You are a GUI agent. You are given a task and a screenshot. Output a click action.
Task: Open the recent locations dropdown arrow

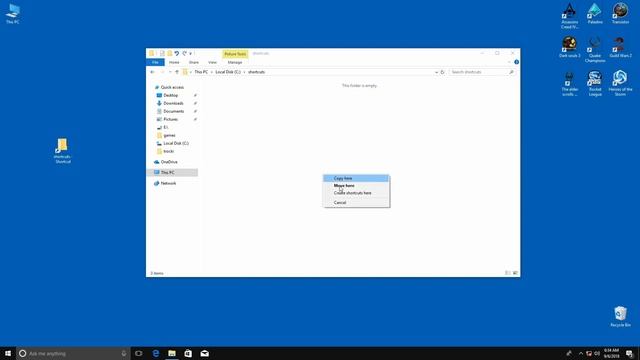[170, 72]
